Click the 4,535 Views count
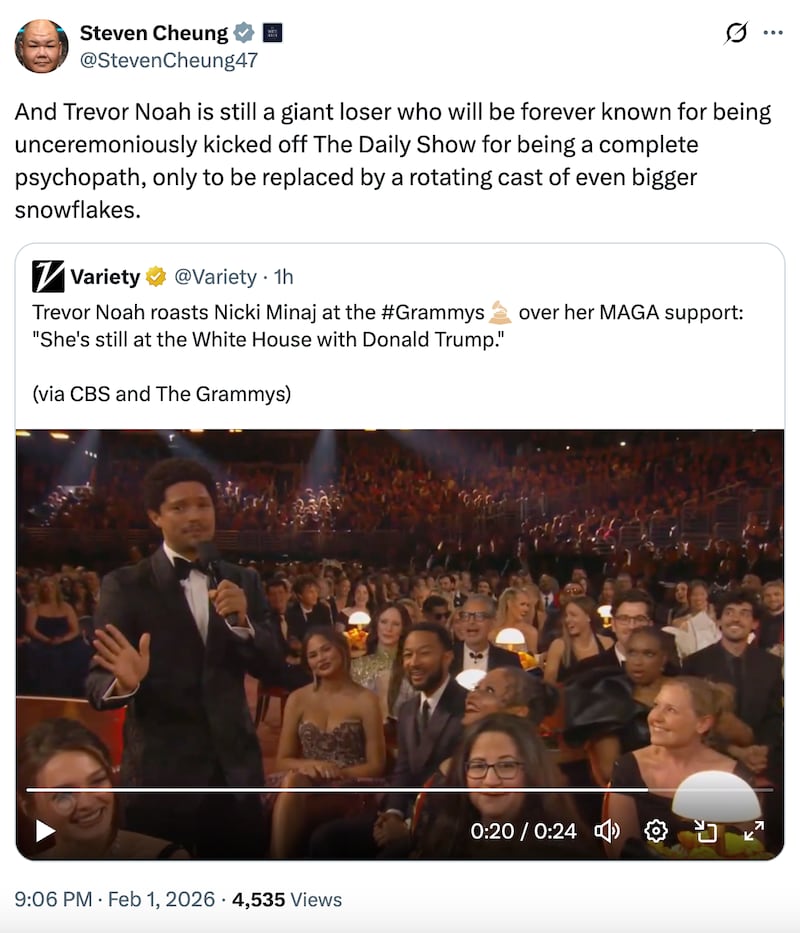The image size is (800, 933). point(287,899)
